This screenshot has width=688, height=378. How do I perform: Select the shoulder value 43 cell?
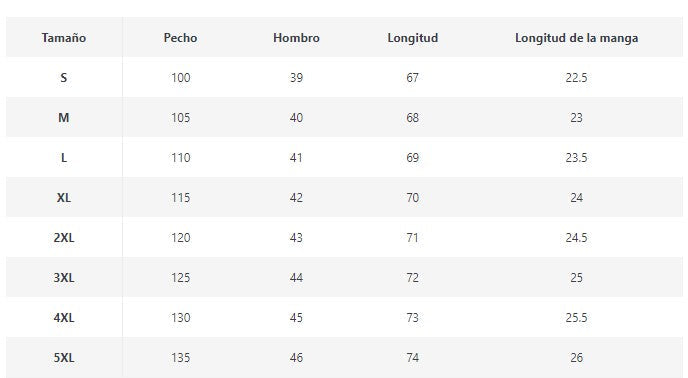296,238
